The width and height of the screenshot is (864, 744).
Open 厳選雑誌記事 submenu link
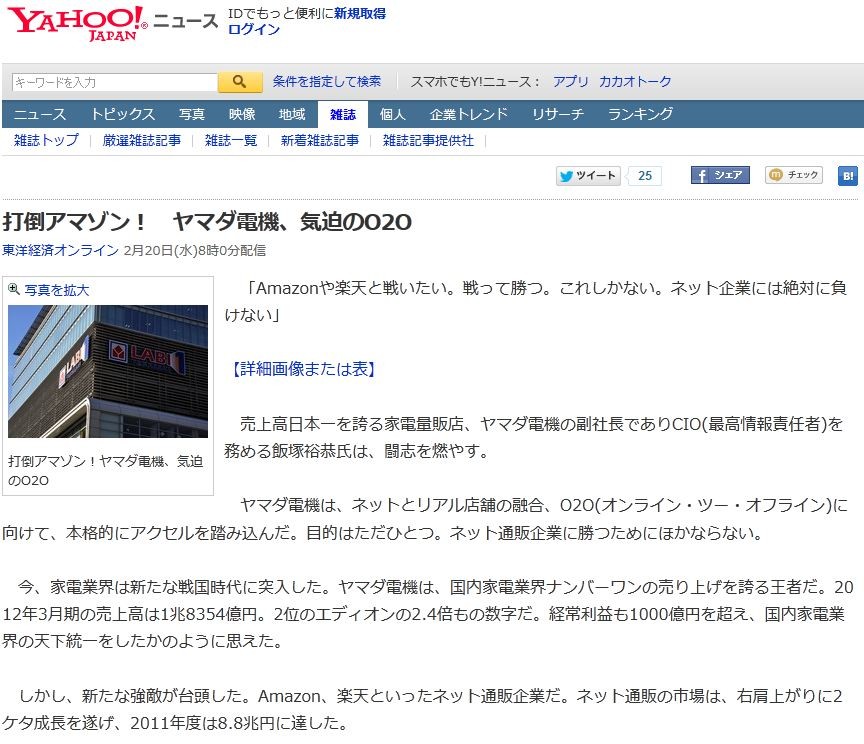tap(142, 141)
